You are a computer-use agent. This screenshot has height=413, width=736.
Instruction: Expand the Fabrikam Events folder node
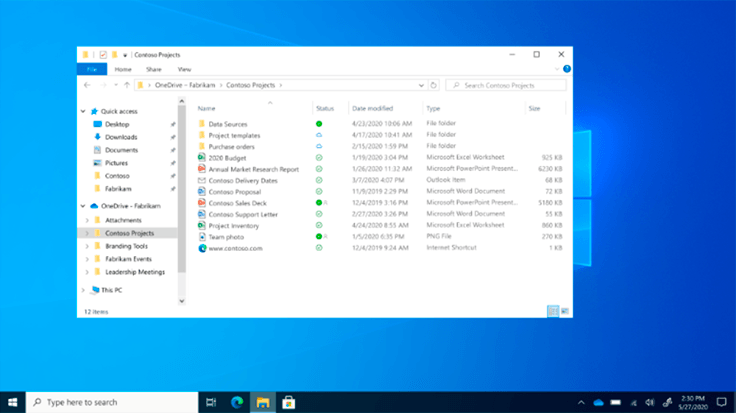pyautogui.click(x=87, y=259)
